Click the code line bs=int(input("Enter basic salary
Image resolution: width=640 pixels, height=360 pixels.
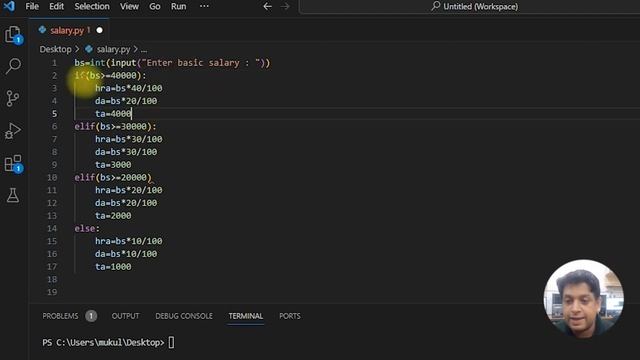172,63
